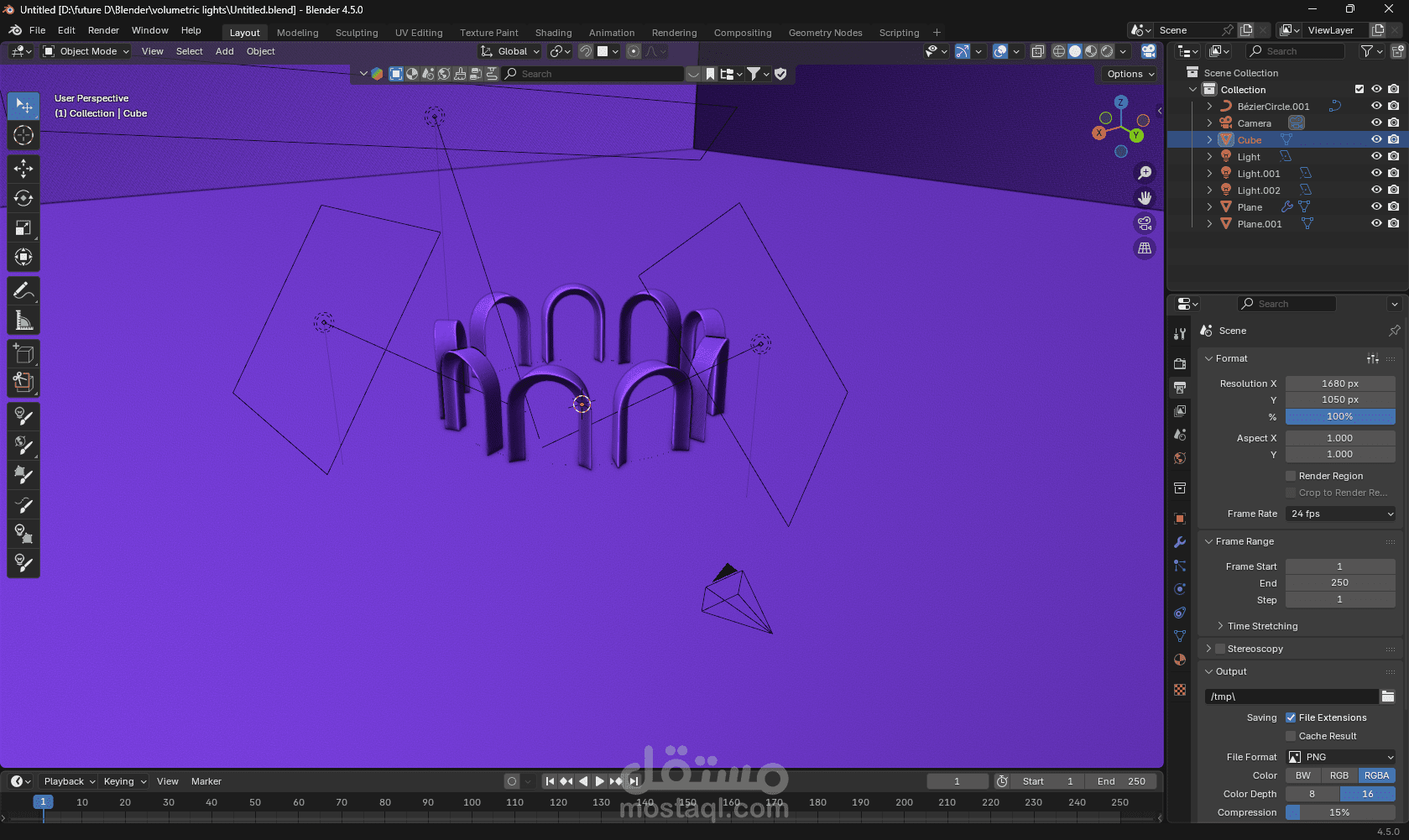
Task: Switch to the Shading workspace tab
Action: (553, 33)
